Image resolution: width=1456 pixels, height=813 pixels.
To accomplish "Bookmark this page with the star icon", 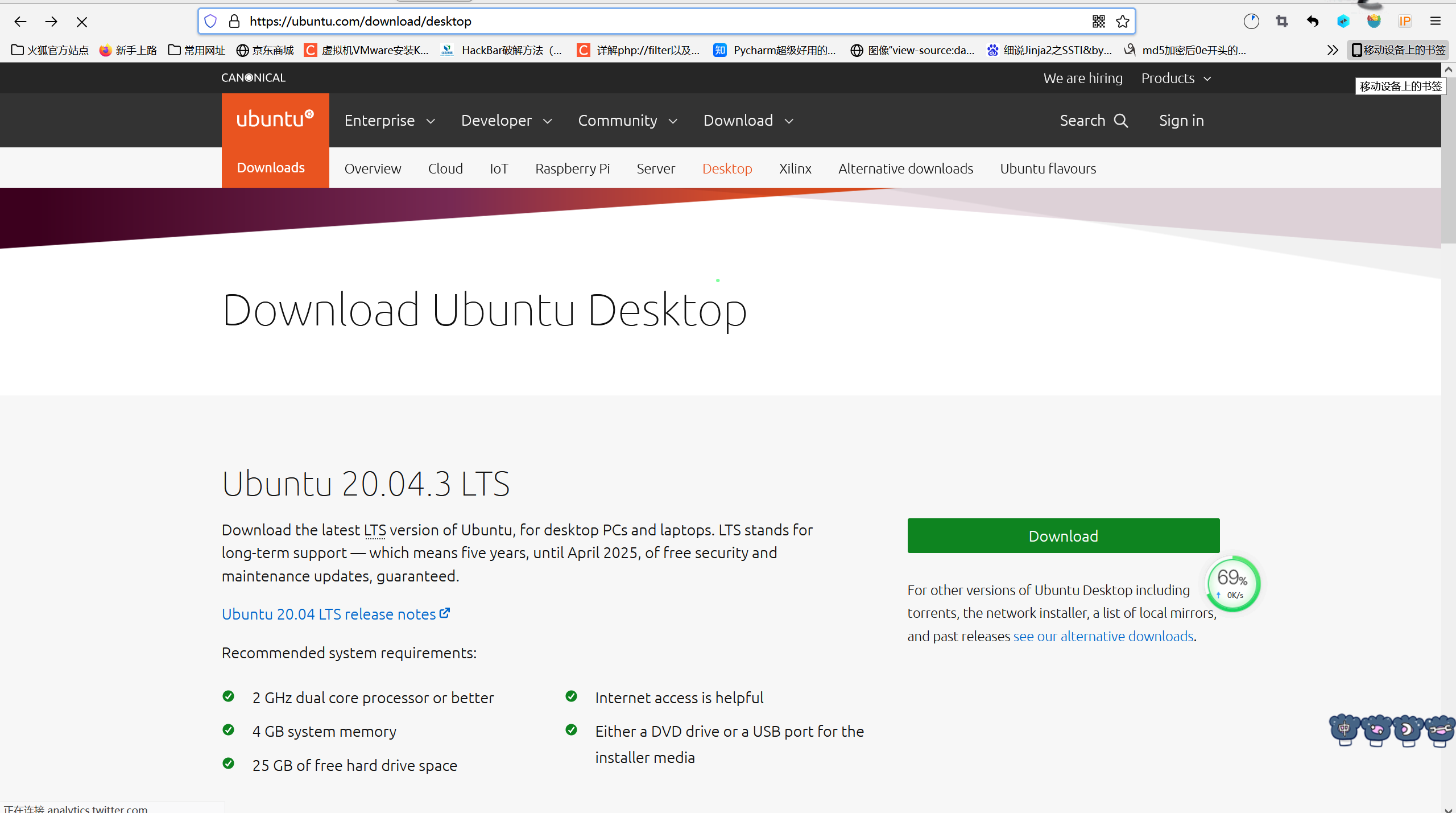I will pyautogui.click(x=1122, y=21).
